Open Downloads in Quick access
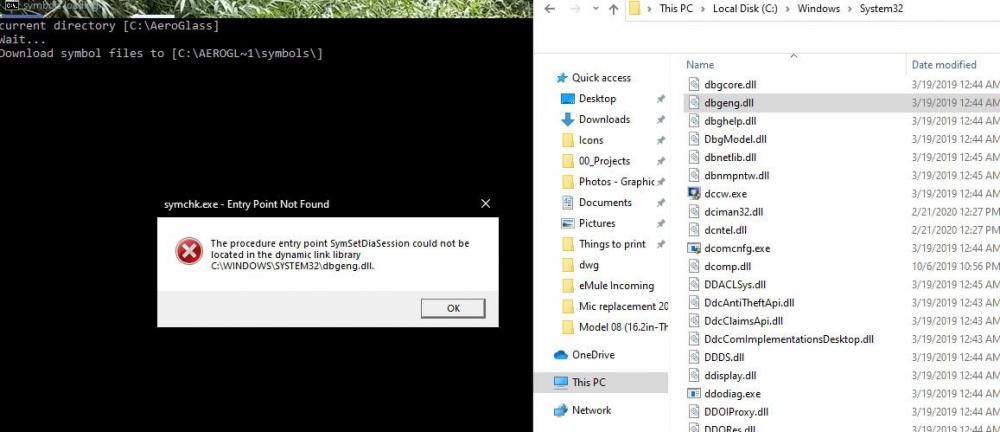This screenshot has height=432, width=1000. 604,119
